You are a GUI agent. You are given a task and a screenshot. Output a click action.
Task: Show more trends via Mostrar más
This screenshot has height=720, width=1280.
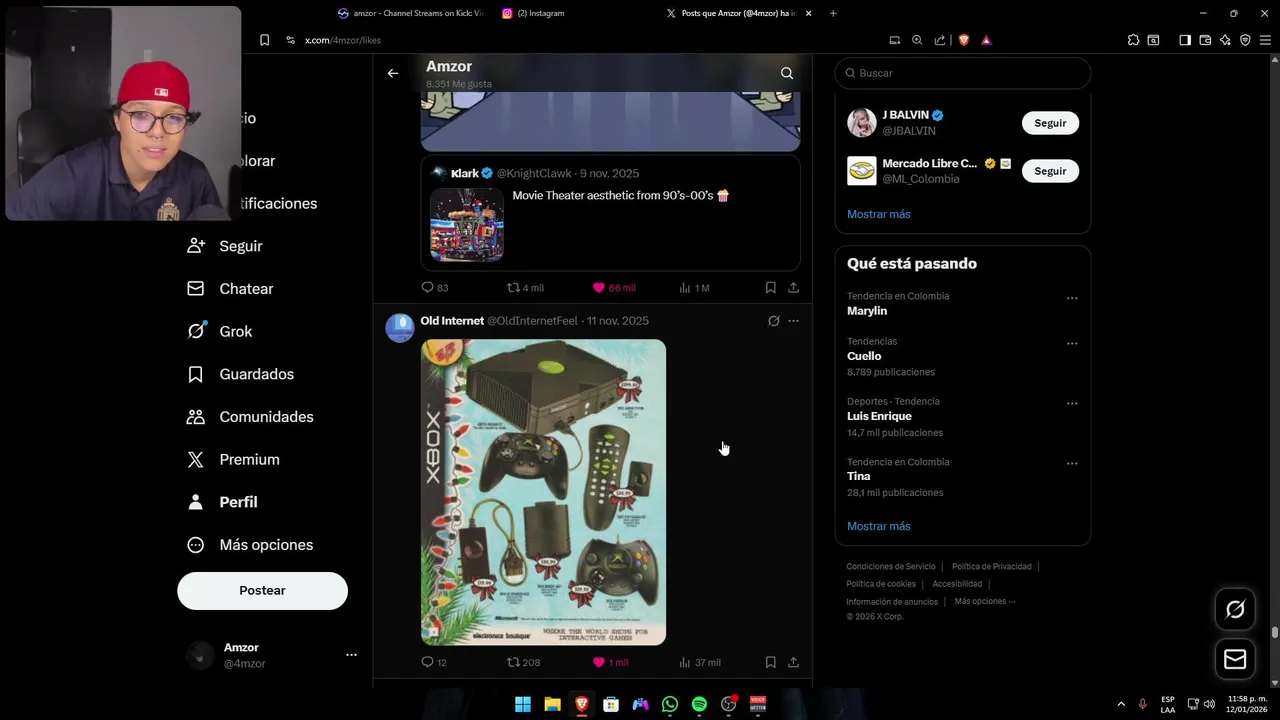(879, 526)
